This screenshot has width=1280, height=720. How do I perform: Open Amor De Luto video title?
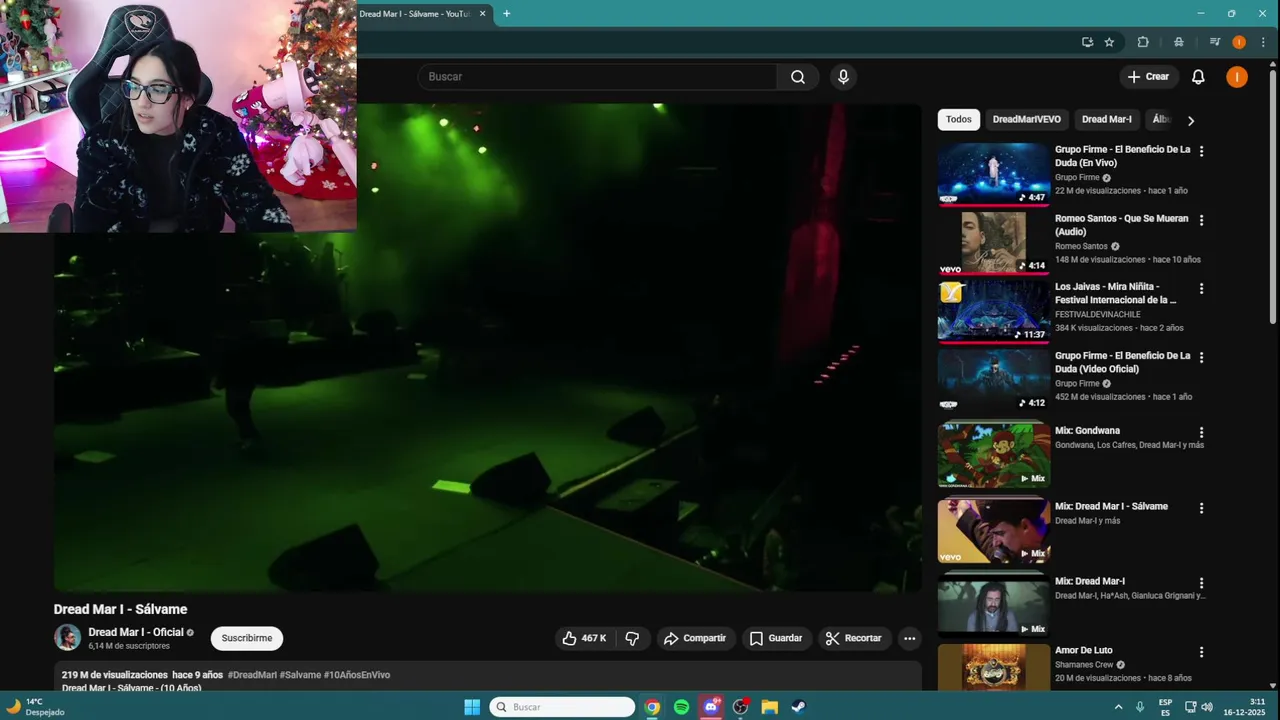coord(1084,650)
